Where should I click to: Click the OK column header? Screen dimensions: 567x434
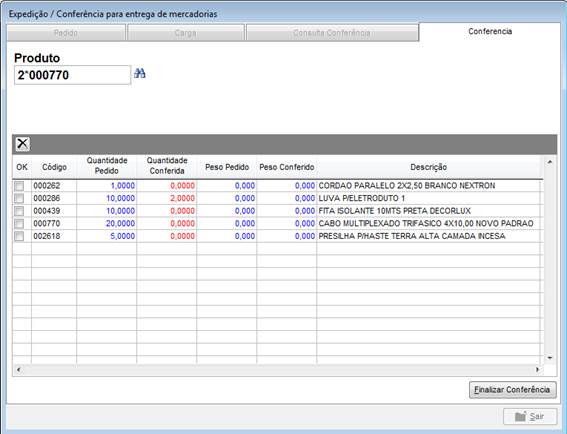point(22,167)
